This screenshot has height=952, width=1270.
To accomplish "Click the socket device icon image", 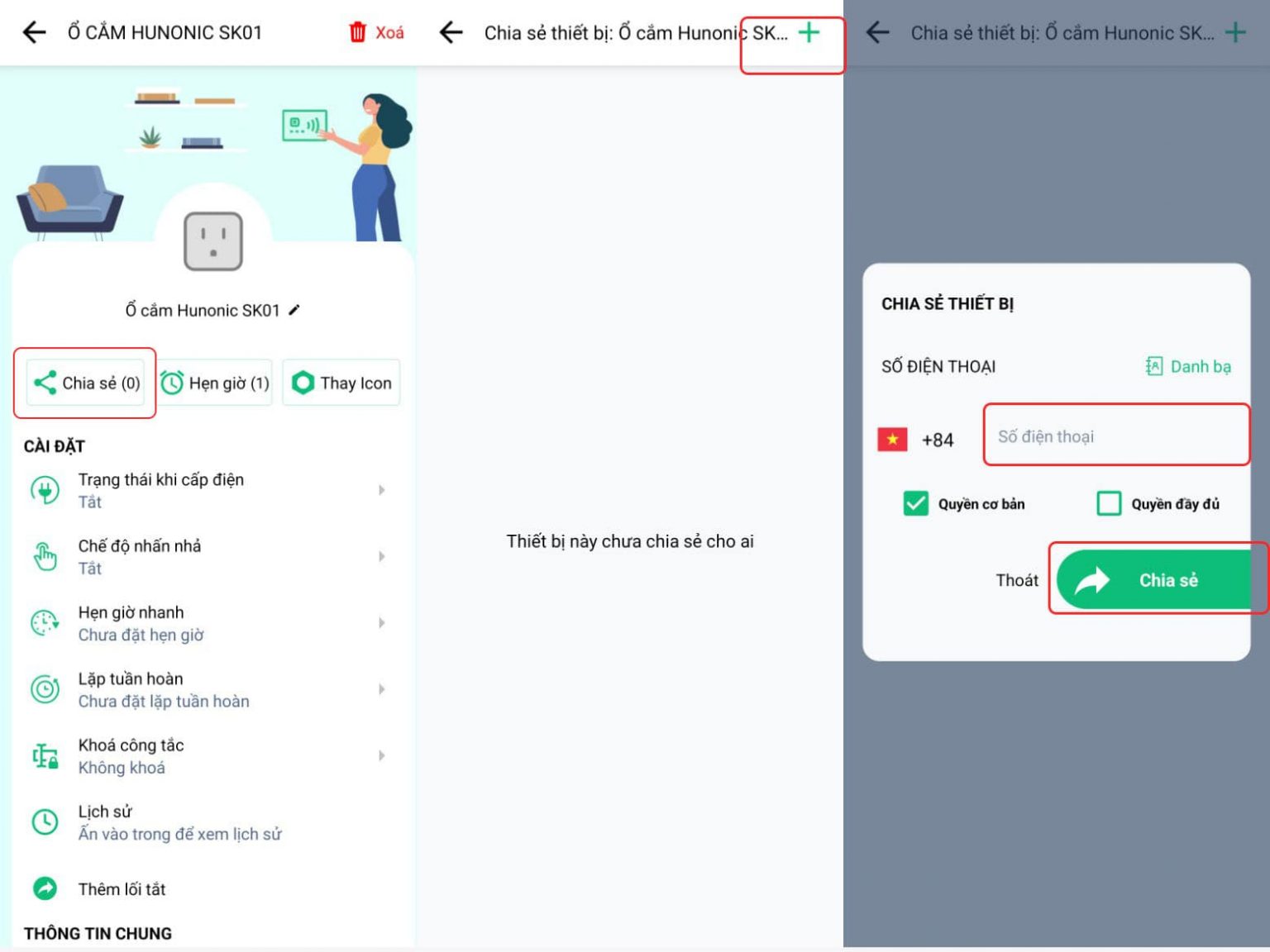I will (213, 241).
